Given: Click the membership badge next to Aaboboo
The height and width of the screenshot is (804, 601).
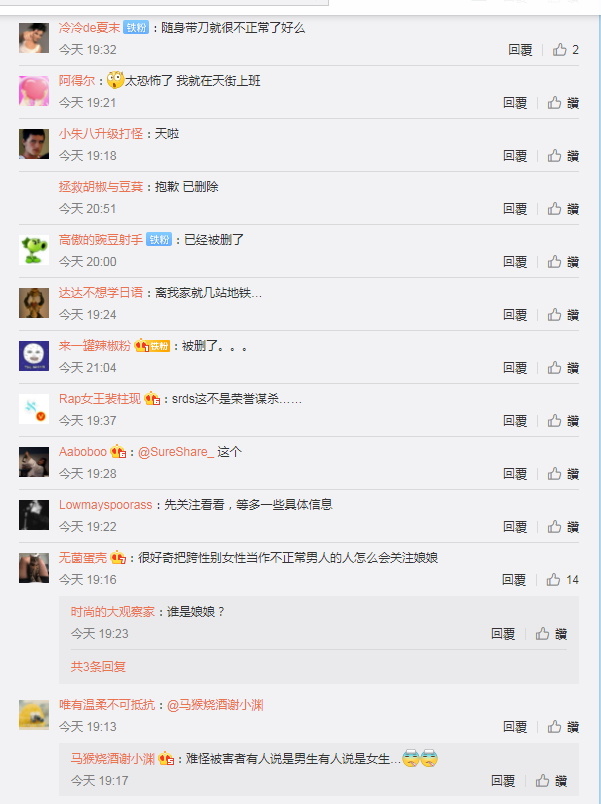Looking at the screenshot, I should point(118,452).
